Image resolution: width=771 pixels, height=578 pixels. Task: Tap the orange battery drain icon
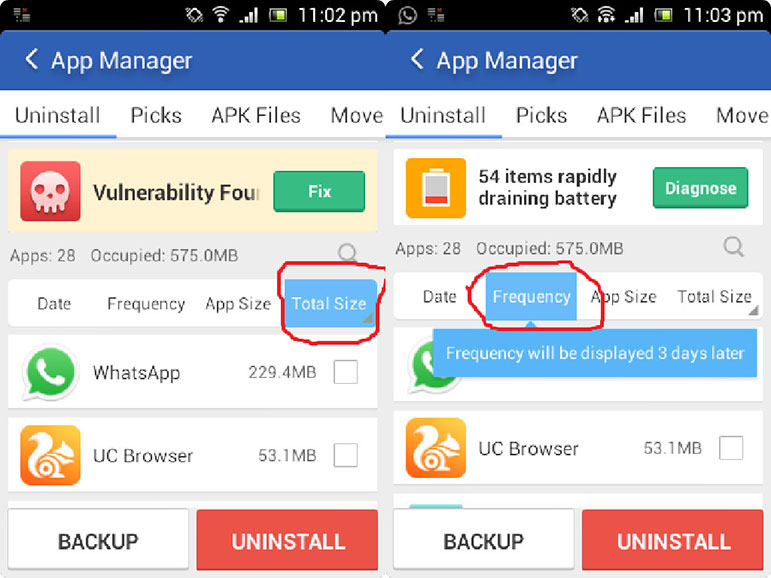click(x=436, y=188)
